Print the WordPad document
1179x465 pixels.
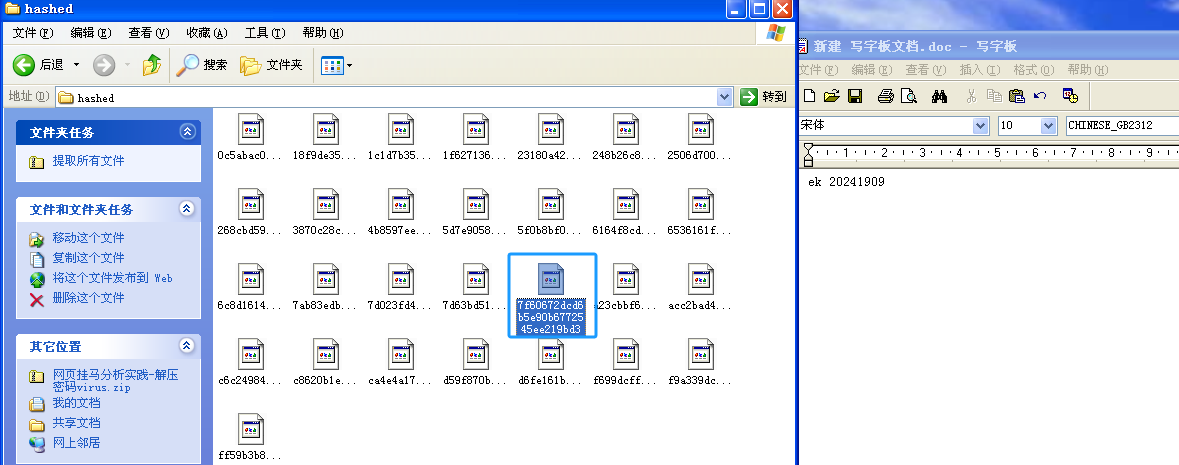click(886, 96)
